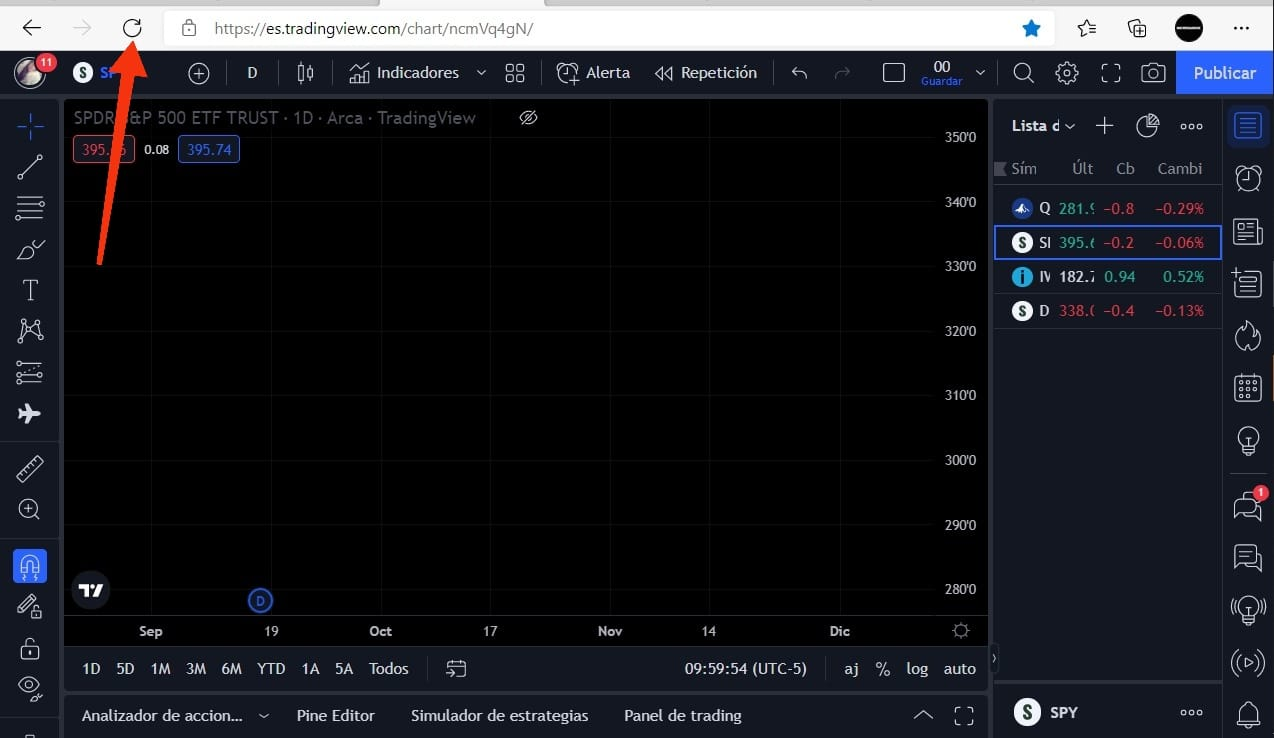
Task: Activate the zoom in tool
Action: click(30, 509)
